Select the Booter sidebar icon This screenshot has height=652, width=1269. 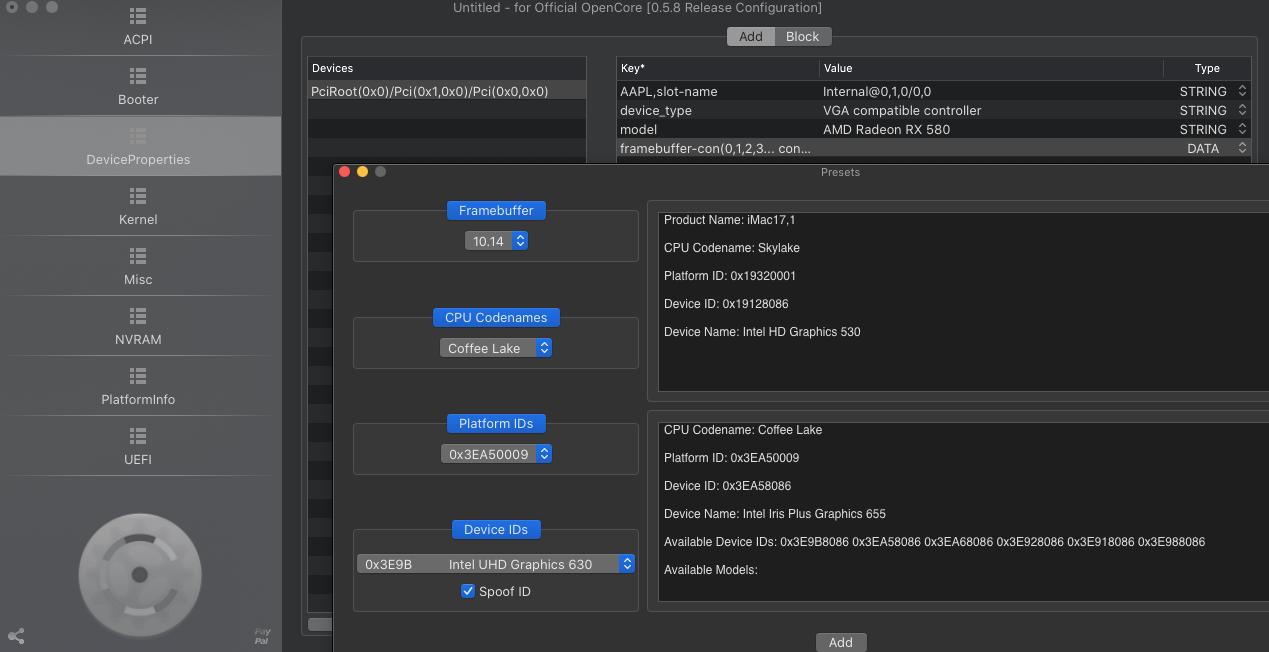pyautogui.click(x=138, y=76)
